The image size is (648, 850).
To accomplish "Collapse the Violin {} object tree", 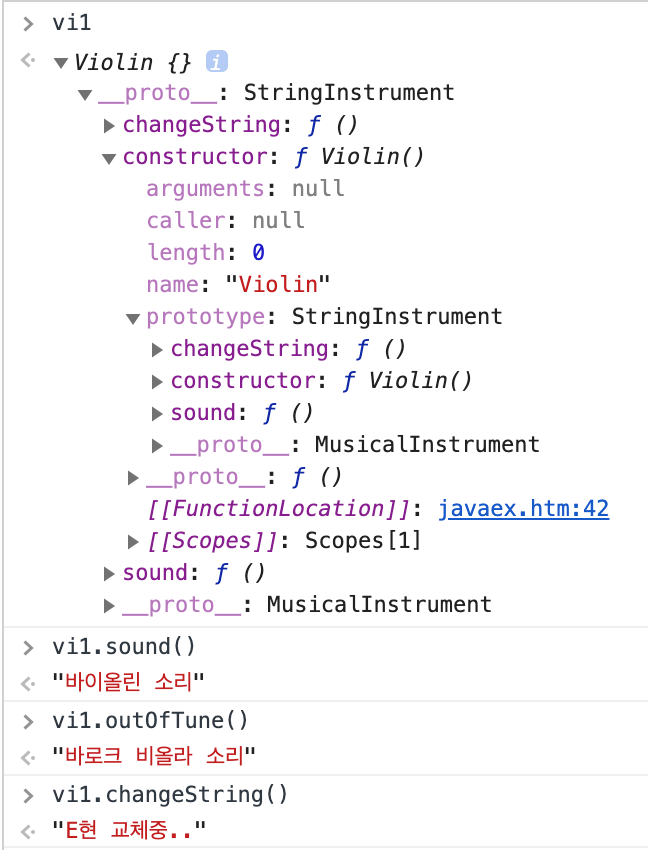I will coord(61,63).
